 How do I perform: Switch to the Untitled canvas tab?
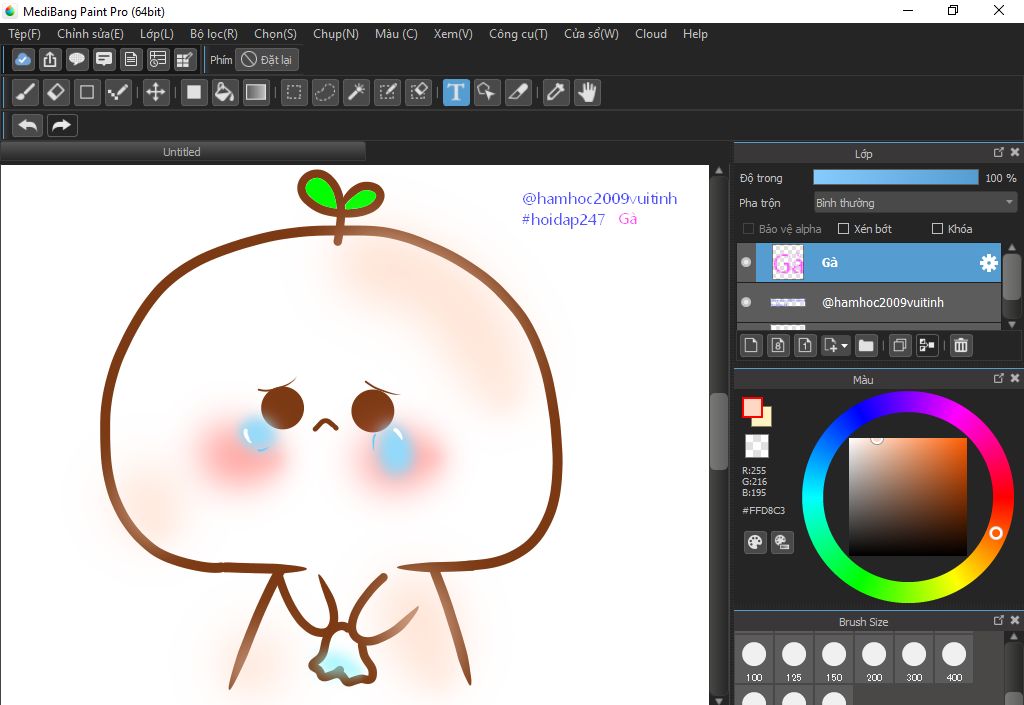click(x=182, y=152)
